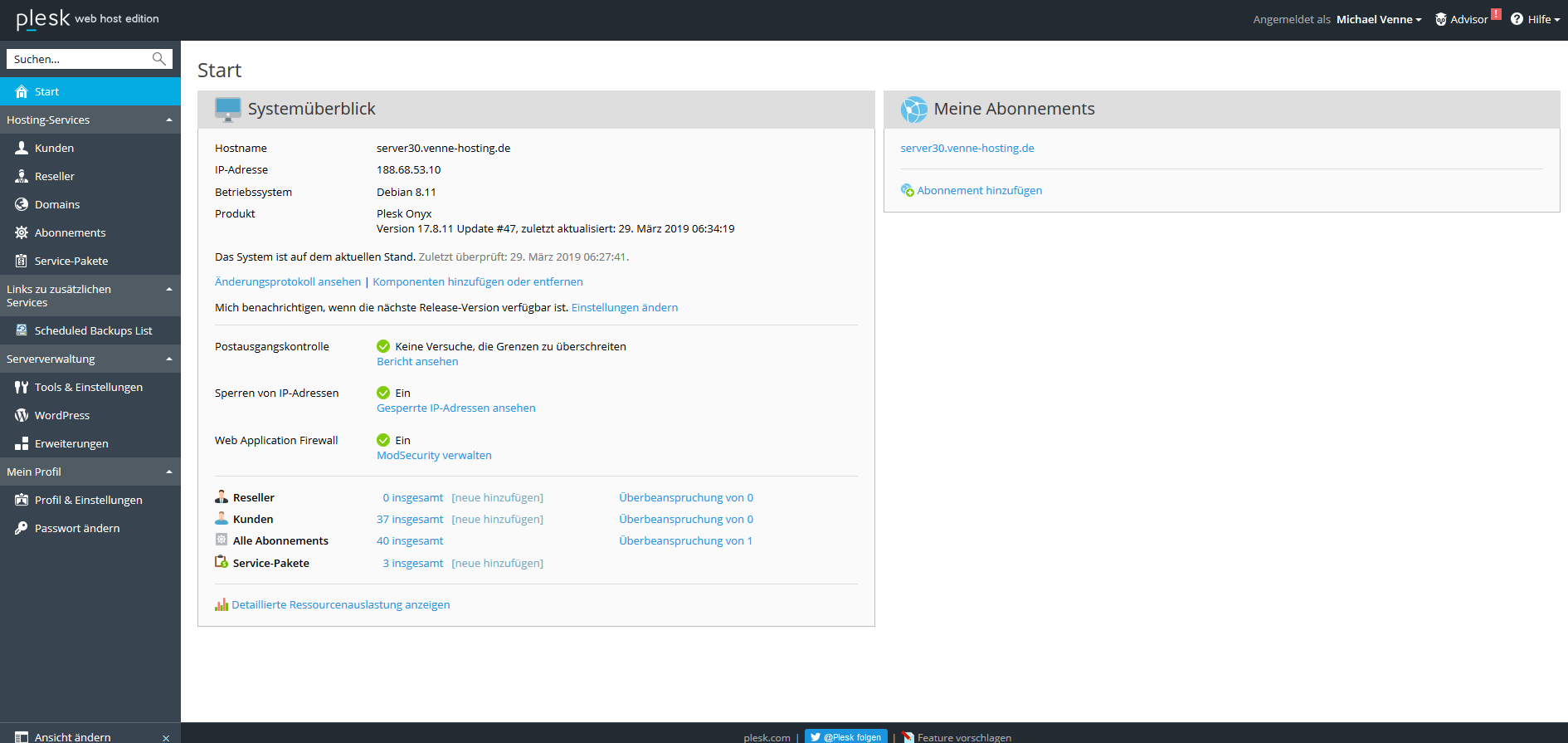Viewport: 1568px width, 743px height.
Task: Click the Abonnement hinzufügen plus icon
Action: tap(908, 190)
